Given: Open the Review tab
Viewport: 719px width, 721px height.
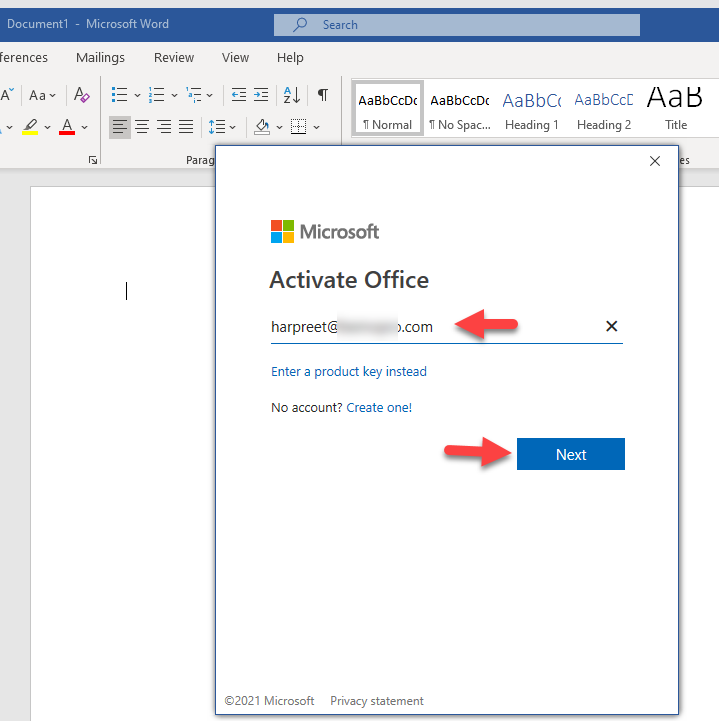Looking at the screenshot, I should pos(174,57).
